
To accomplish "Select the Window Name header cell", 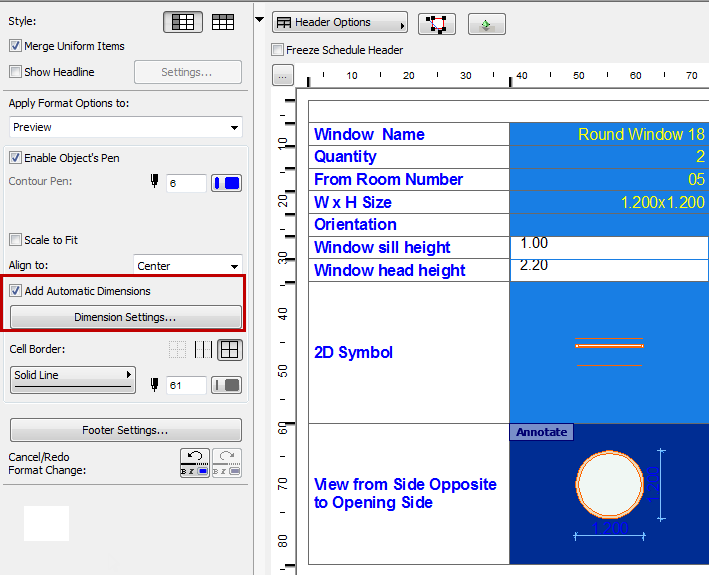I will pyautogui.click(x=409, y=134).
